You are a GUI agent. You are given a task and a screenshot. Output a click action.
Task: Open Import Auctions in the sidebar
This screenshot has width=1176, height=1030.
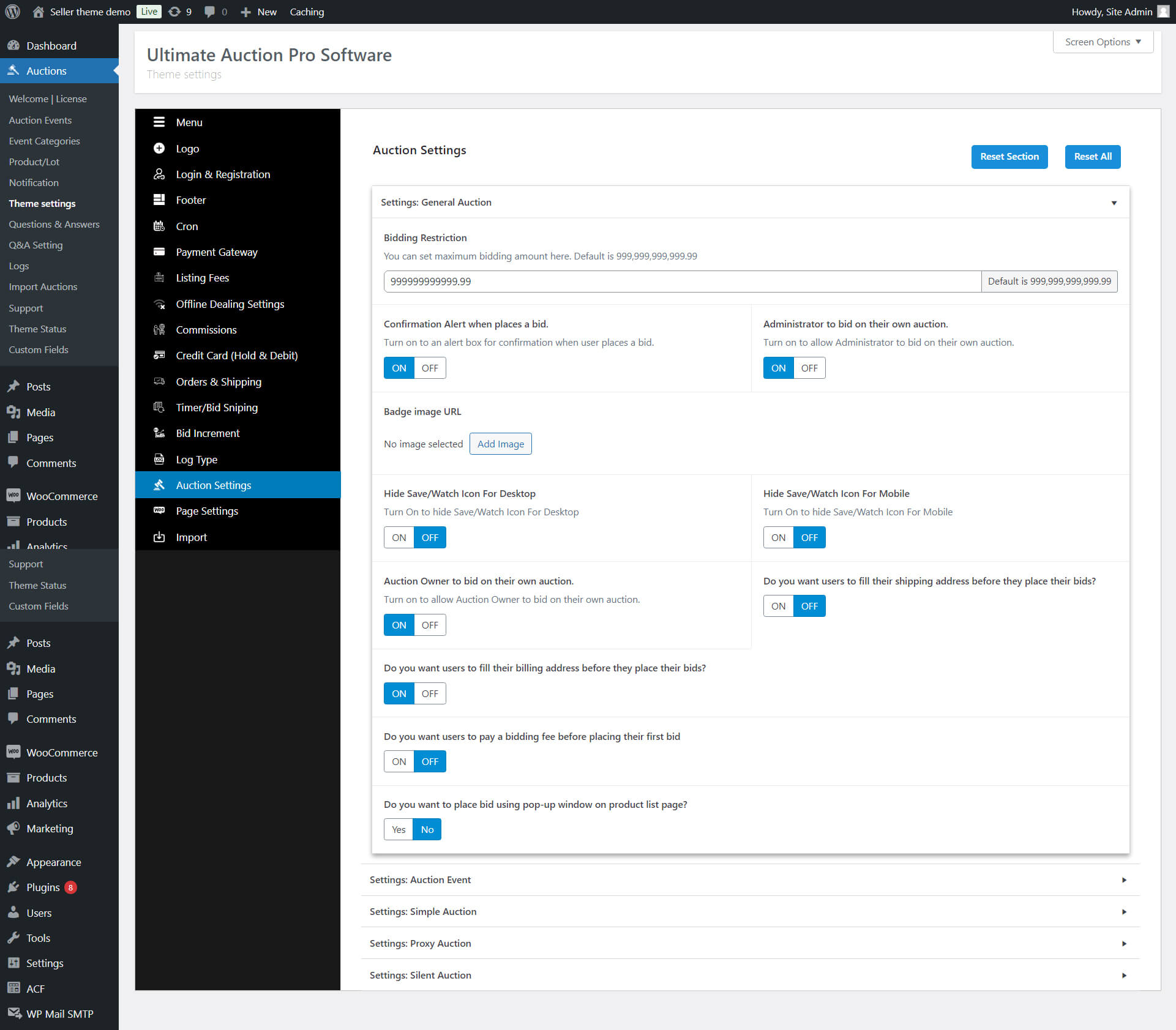click(x=43, y=286)
